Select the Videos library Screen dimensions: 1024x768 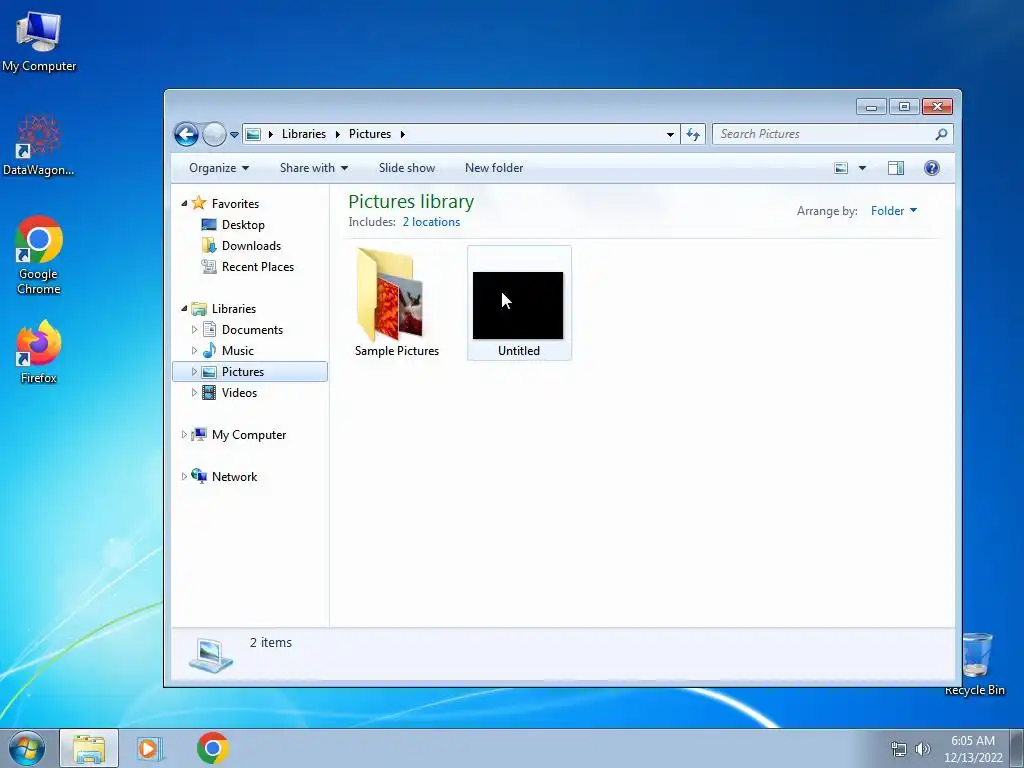click(x=239, y=392)
